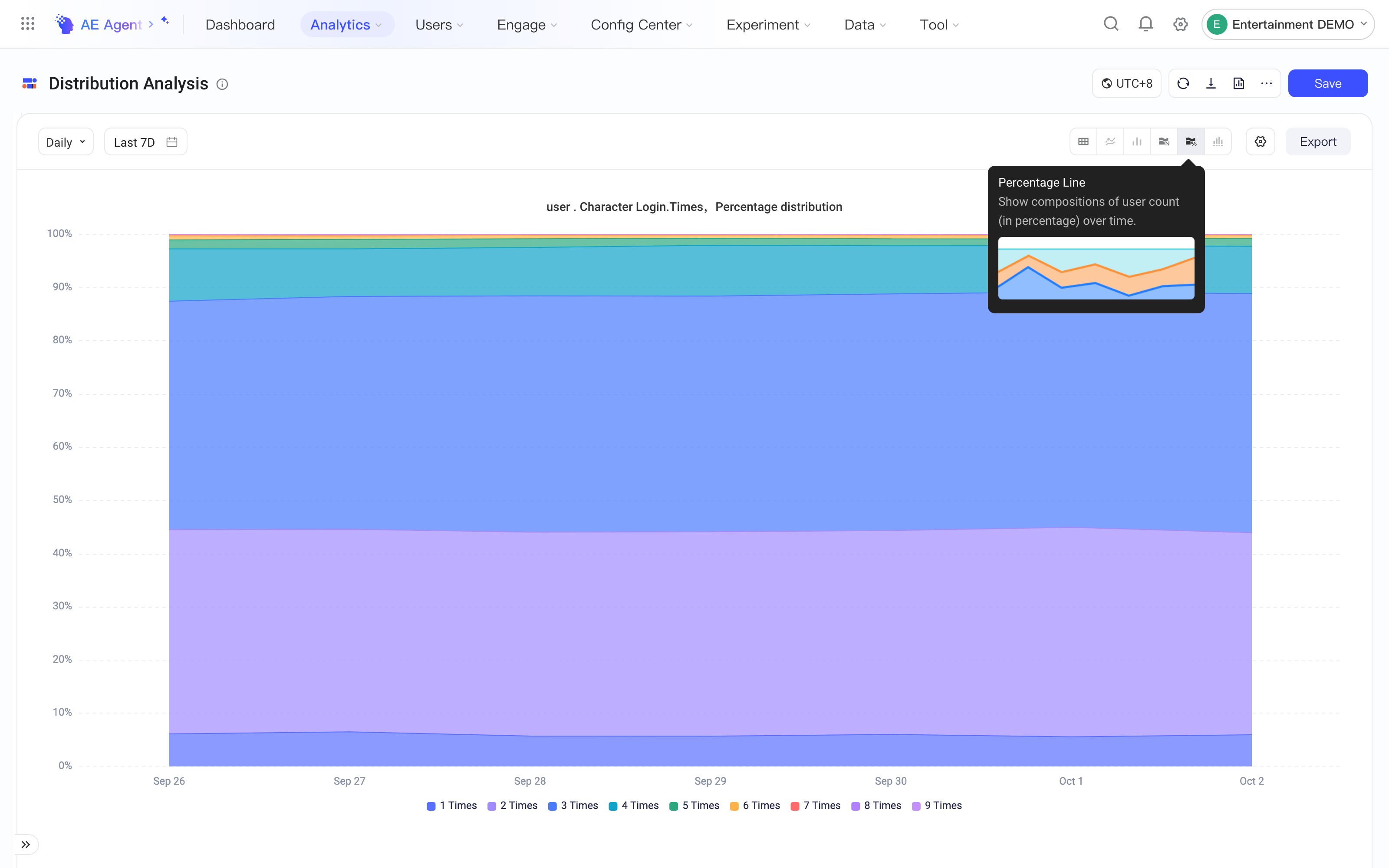Open the Data menu
Viewport: 1389px width, 868px height.
(865, 25)
